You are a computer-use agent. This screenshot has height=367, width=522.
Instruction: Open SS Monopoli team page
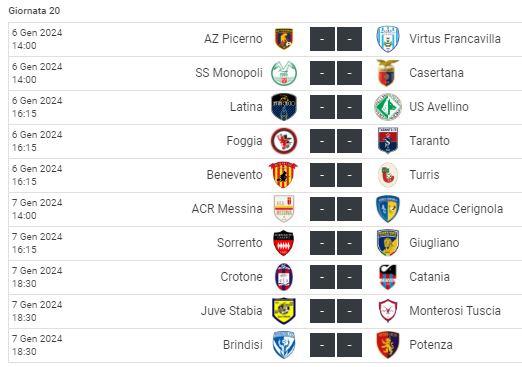click(229, 73)
